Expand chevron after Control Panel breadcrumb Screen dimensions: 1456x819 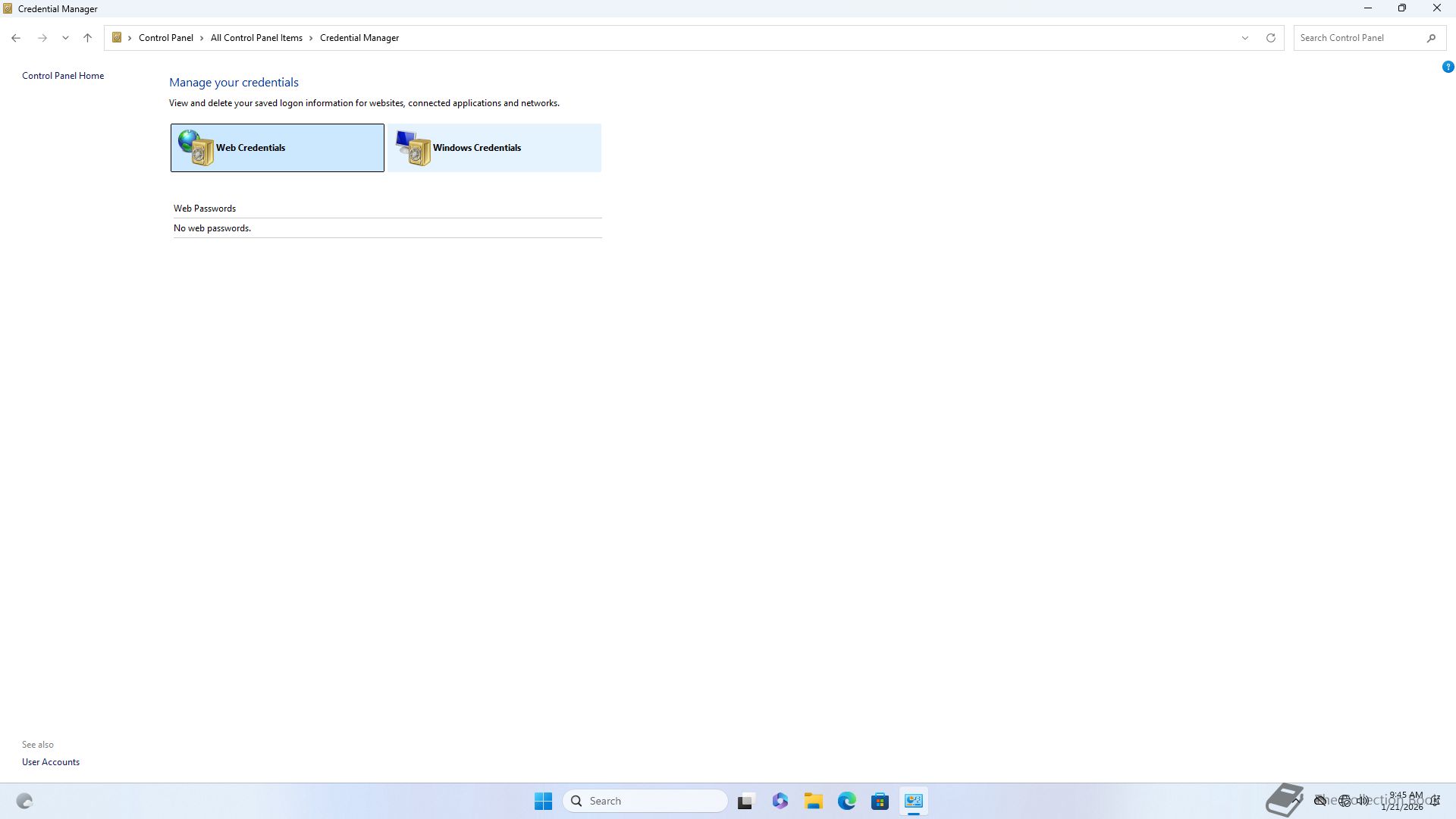202,38
